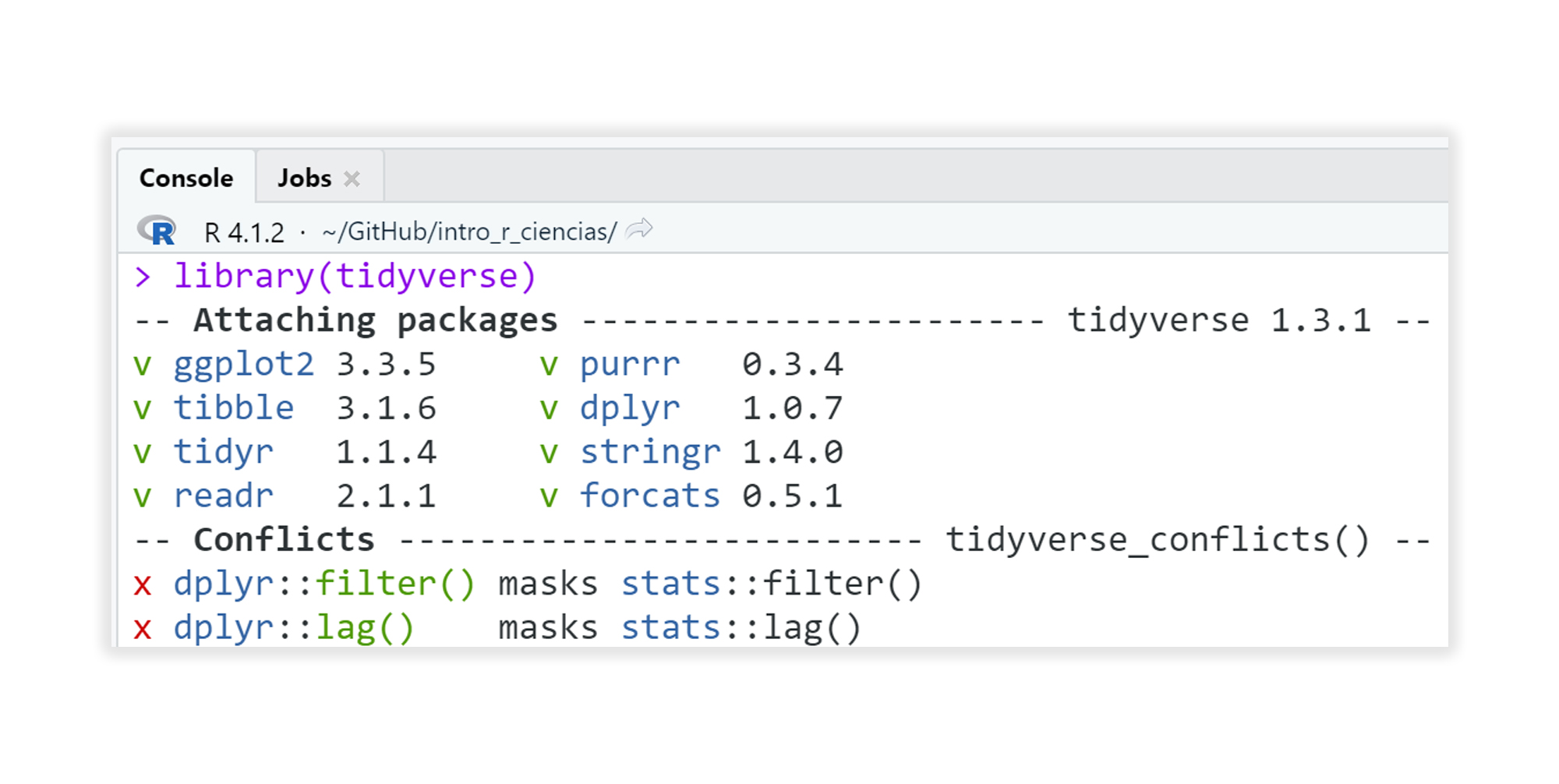1559x784 pixels.
Task: Click red x beside dplyr::filter() conflict
Action: click(143, 583)
